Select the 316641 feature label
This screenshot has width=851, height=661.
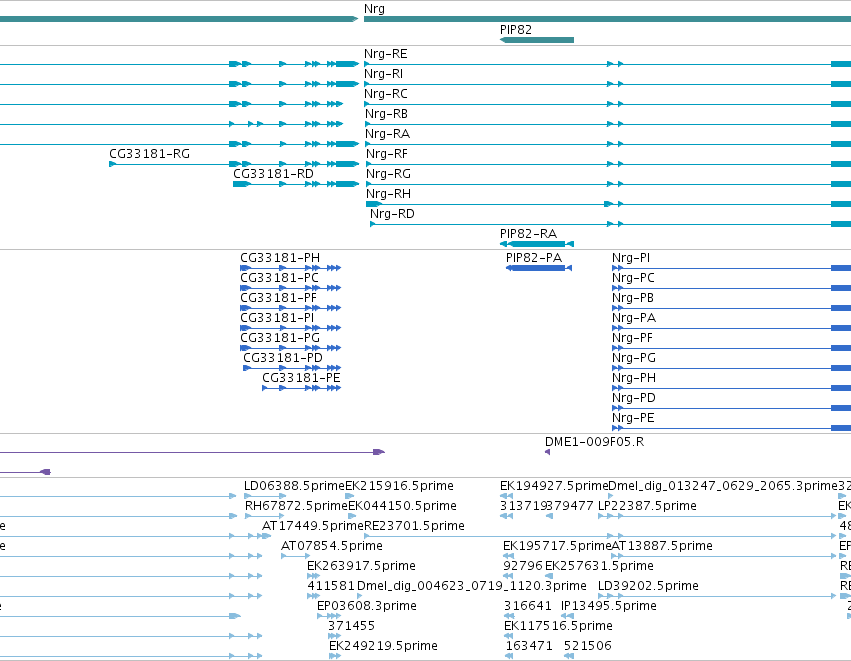[x=527, y=606]
